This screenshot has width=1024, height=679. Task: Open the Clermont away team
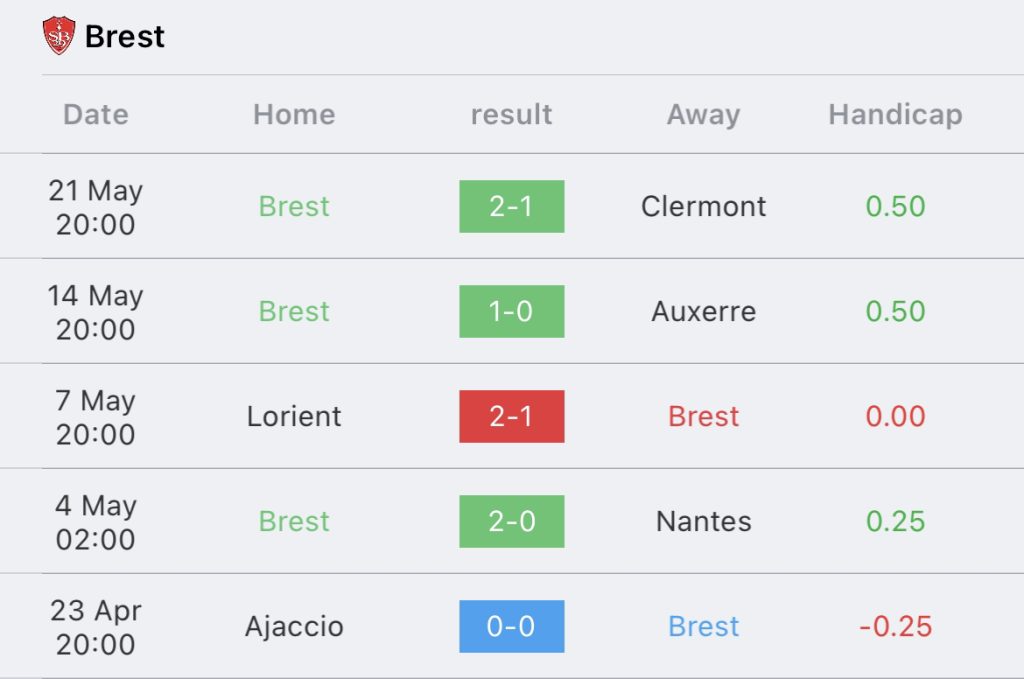pyautogui.click(x=703, y=206)
